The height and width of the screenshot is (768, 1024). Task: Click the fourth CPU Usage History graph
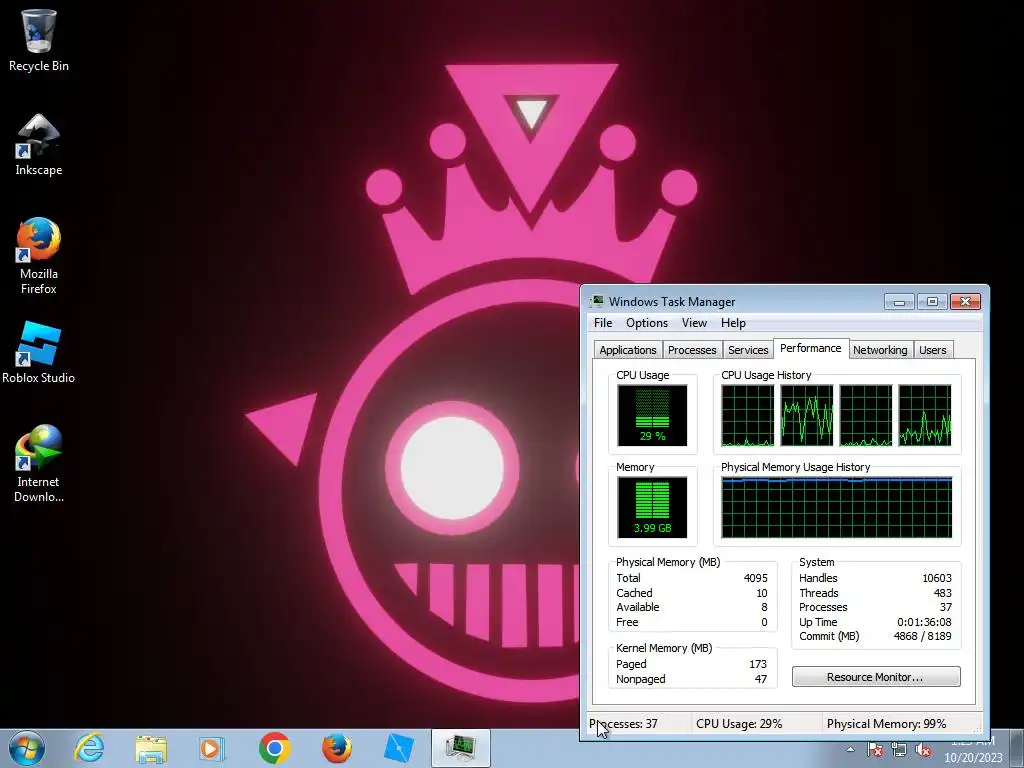pos(925,415)
